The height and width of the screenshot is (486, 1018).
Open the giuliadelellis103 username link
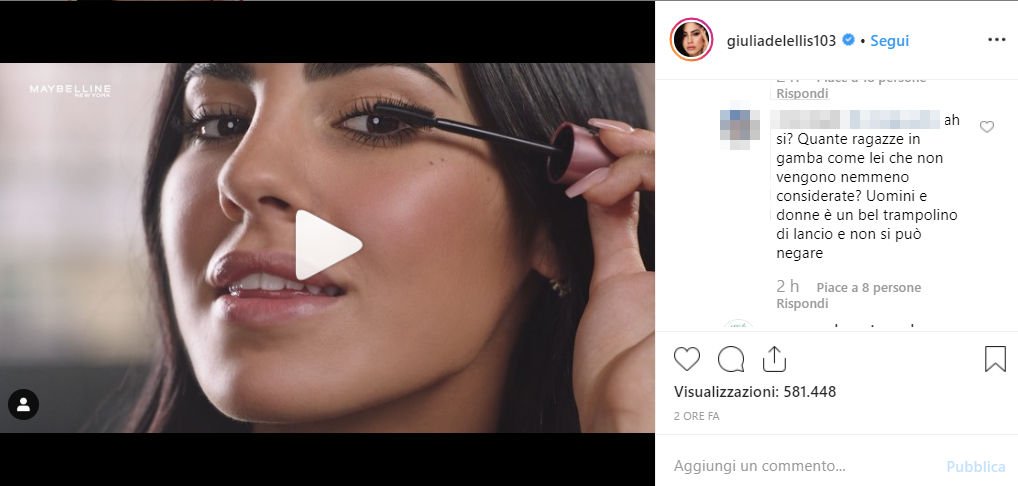781,40
